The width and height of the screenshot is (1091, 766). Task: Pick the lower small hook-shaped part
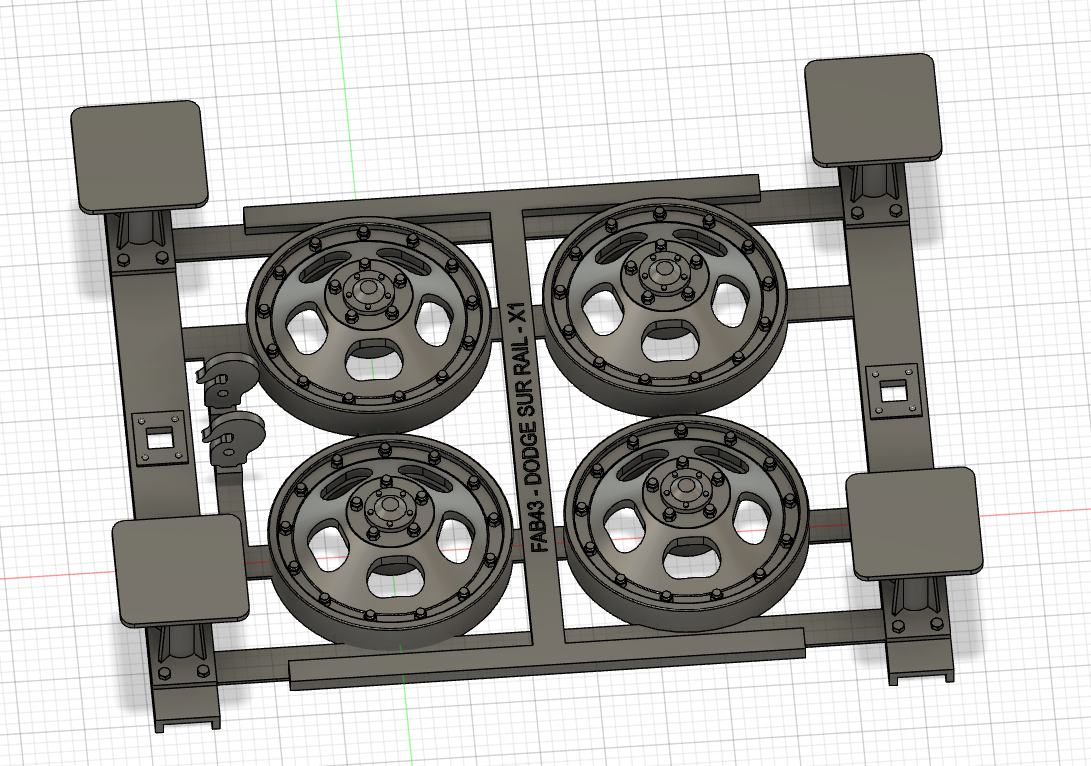234,438
